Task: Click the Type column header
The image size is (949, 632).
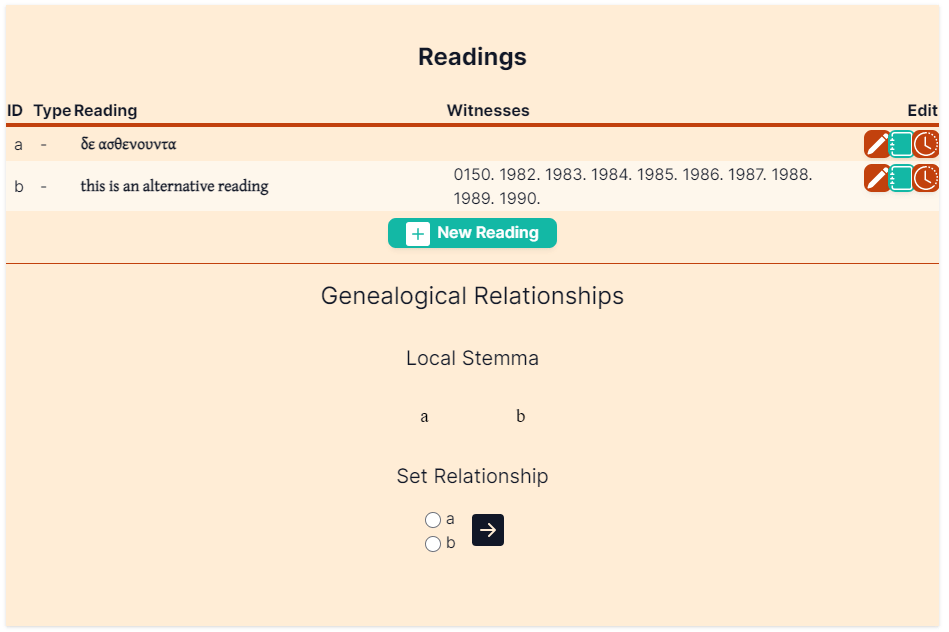Action: [x=53, y=111]
